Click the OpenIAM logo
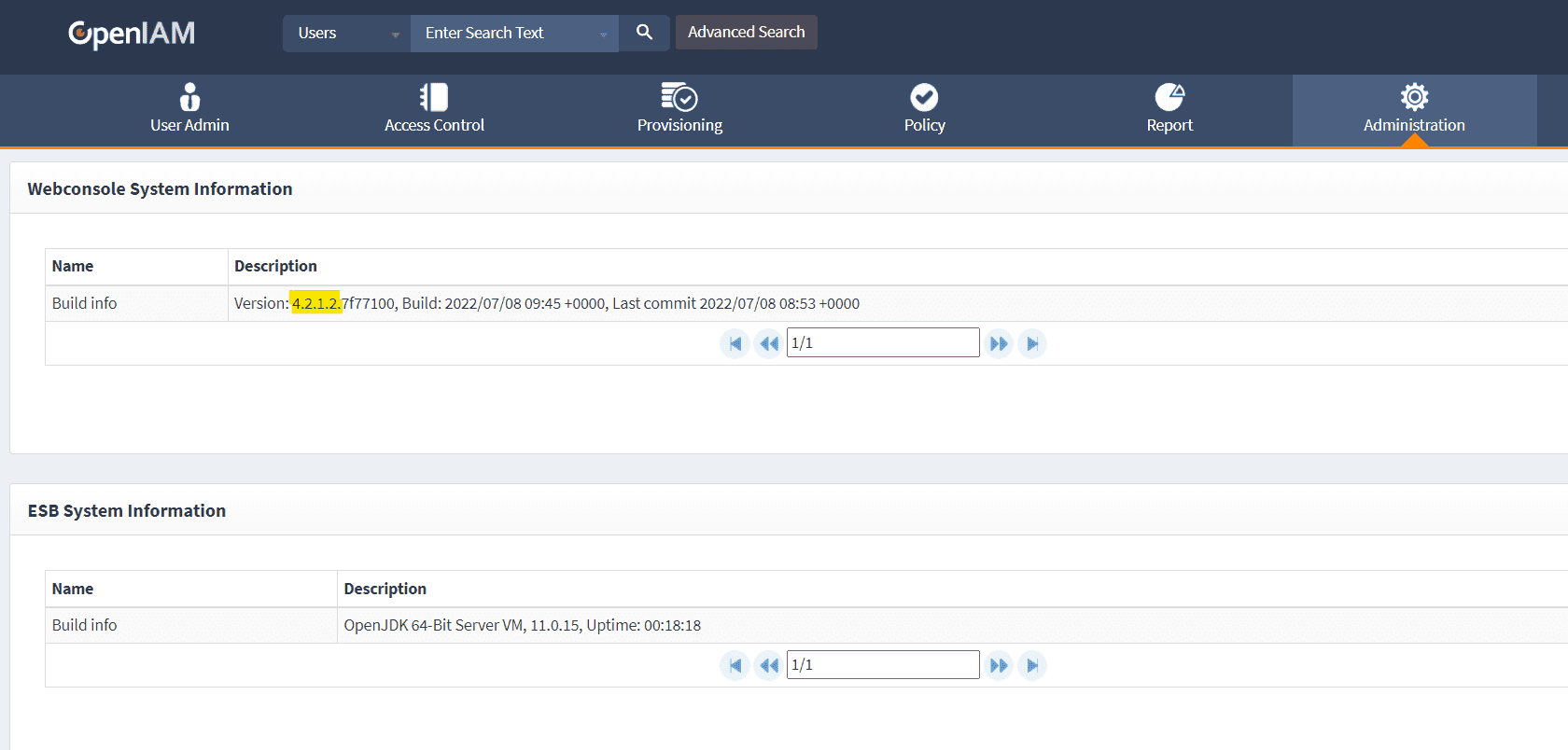1568x750 pixels. tap(132, 34)
